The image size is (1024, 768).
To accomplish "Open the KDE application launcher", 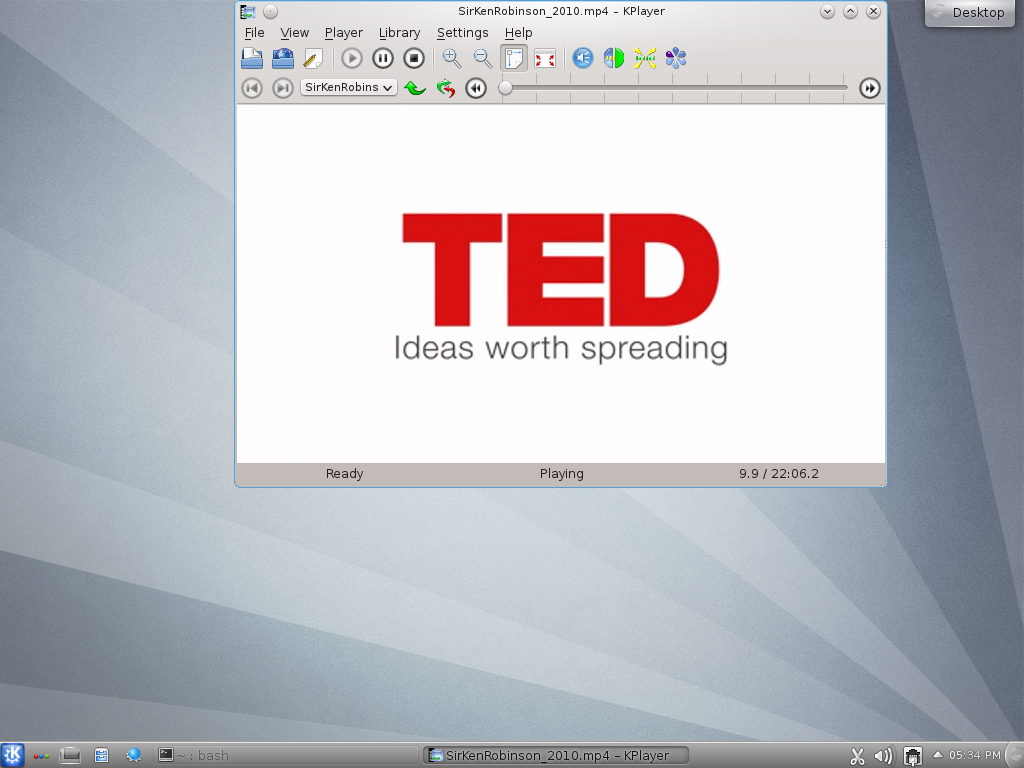I will pos(12,755).
